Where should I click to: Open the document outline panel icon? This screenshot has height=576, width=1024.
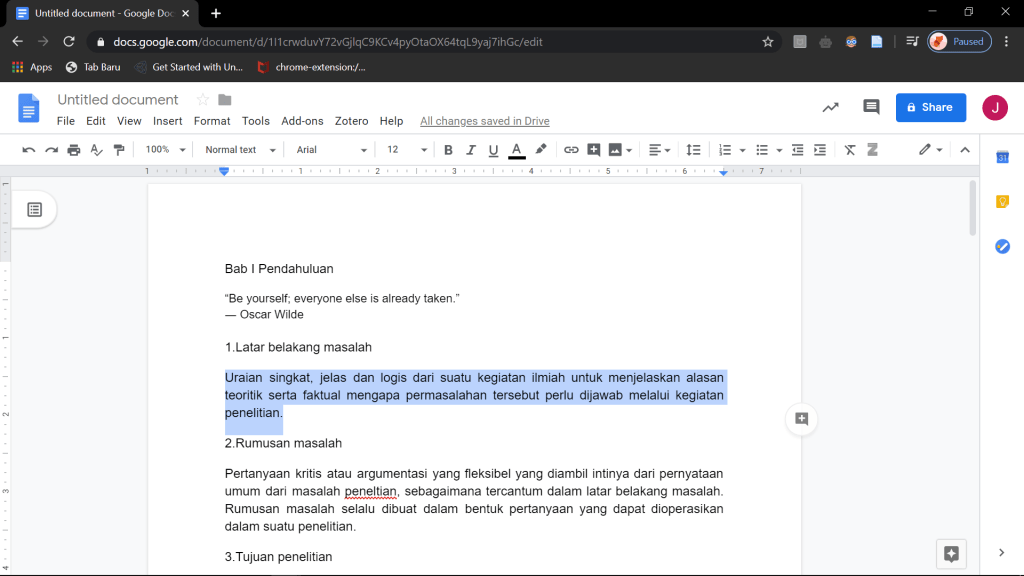point(35,210)
